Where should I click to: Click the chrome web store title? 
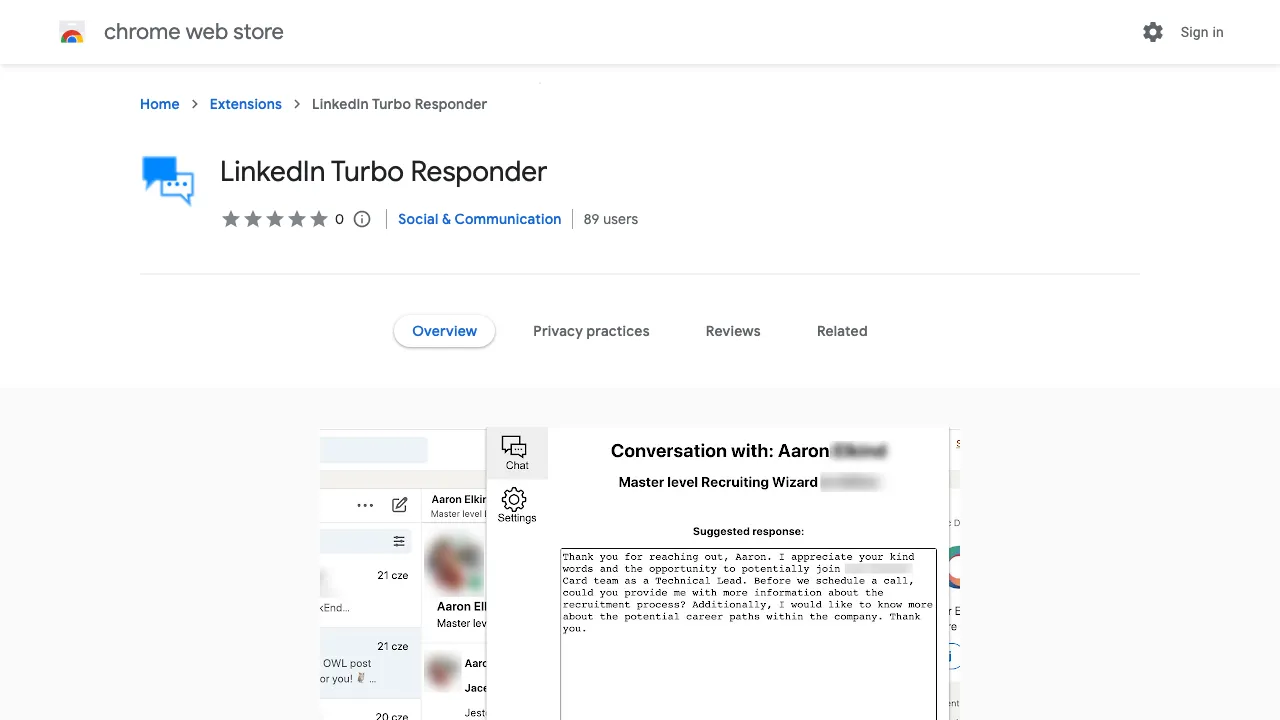click(x=194, y=32)
